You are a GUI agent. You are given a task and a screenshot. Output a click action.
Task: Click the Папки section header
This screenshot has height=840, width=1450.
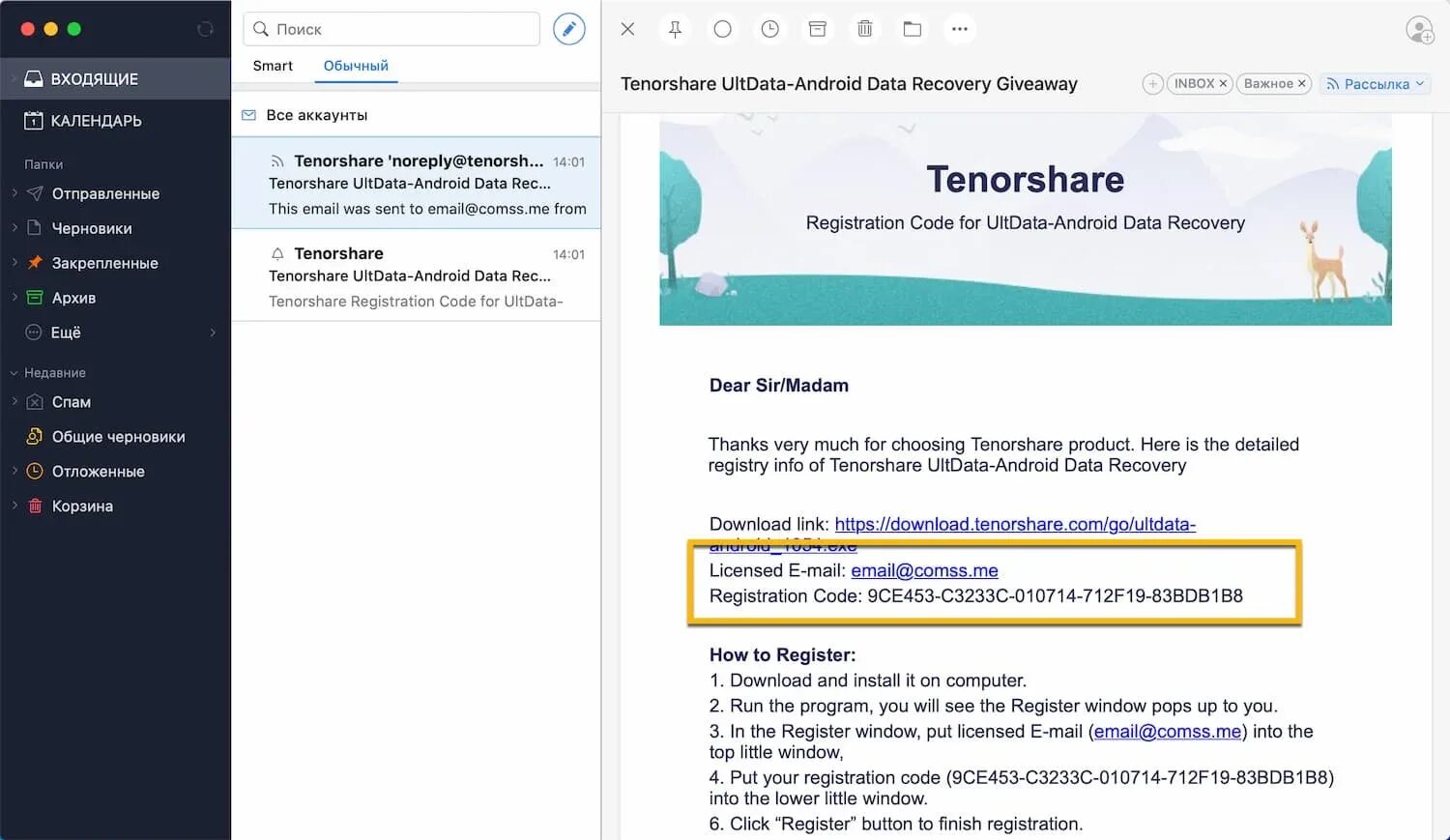pyautogui.click(x=43, y=164)
